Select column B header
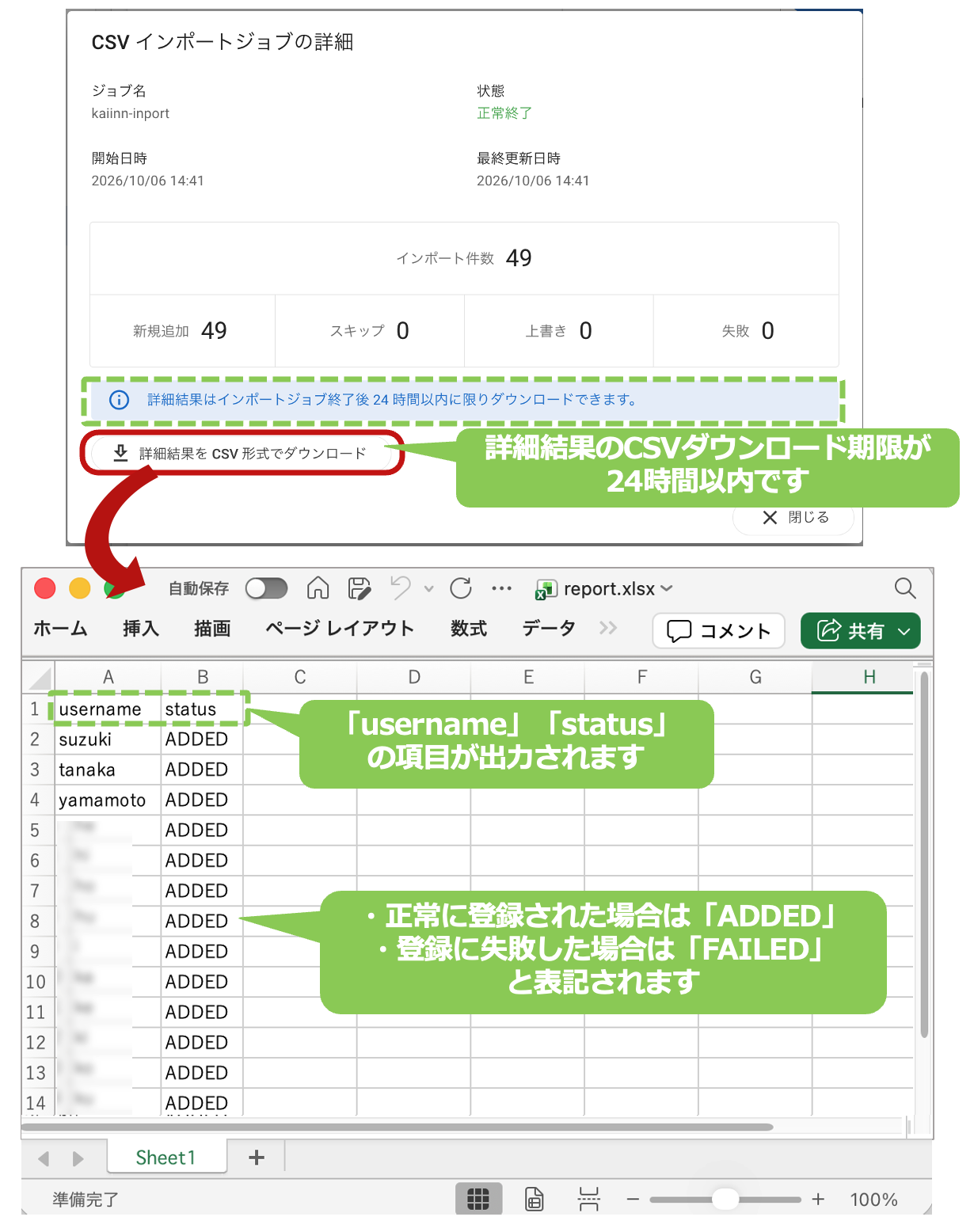 coord(203,677)
